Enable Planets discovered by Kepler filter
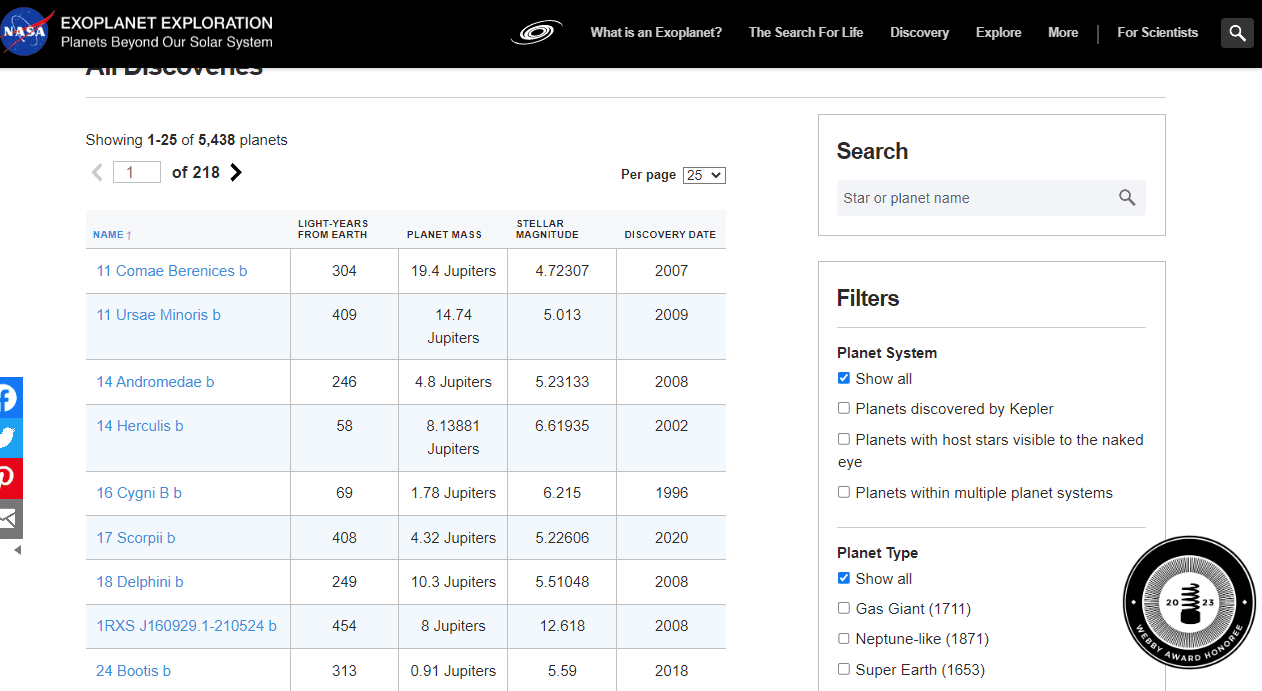 (x=844, y=408)
